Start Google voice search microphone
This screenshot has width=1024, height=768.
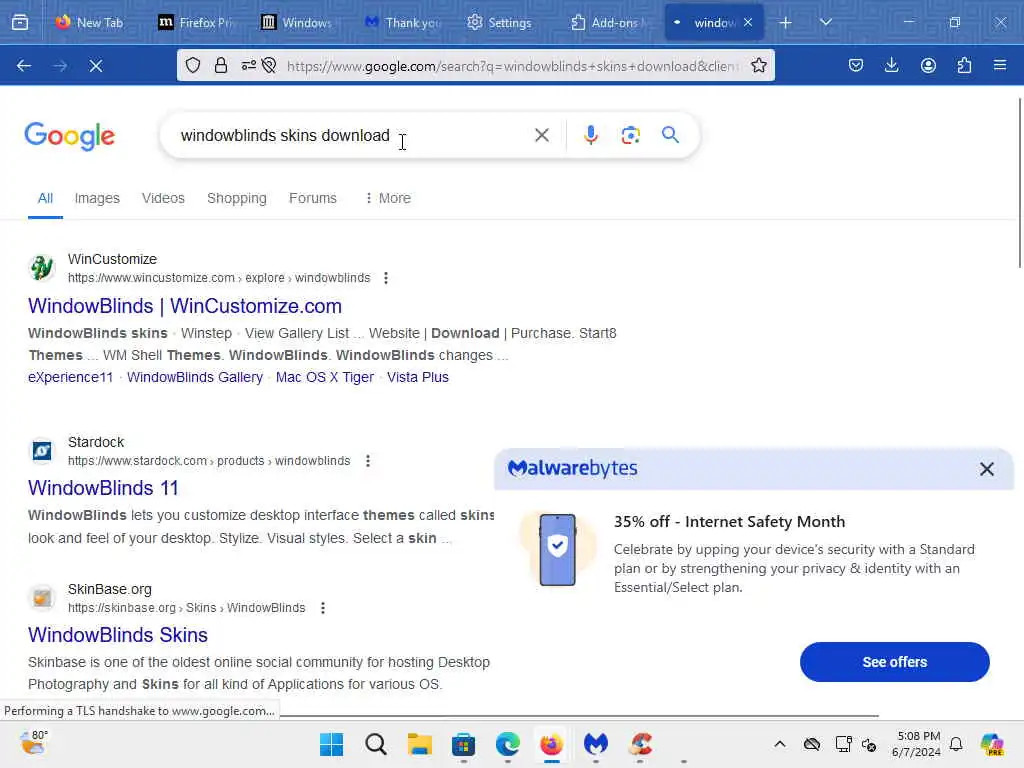590,135
